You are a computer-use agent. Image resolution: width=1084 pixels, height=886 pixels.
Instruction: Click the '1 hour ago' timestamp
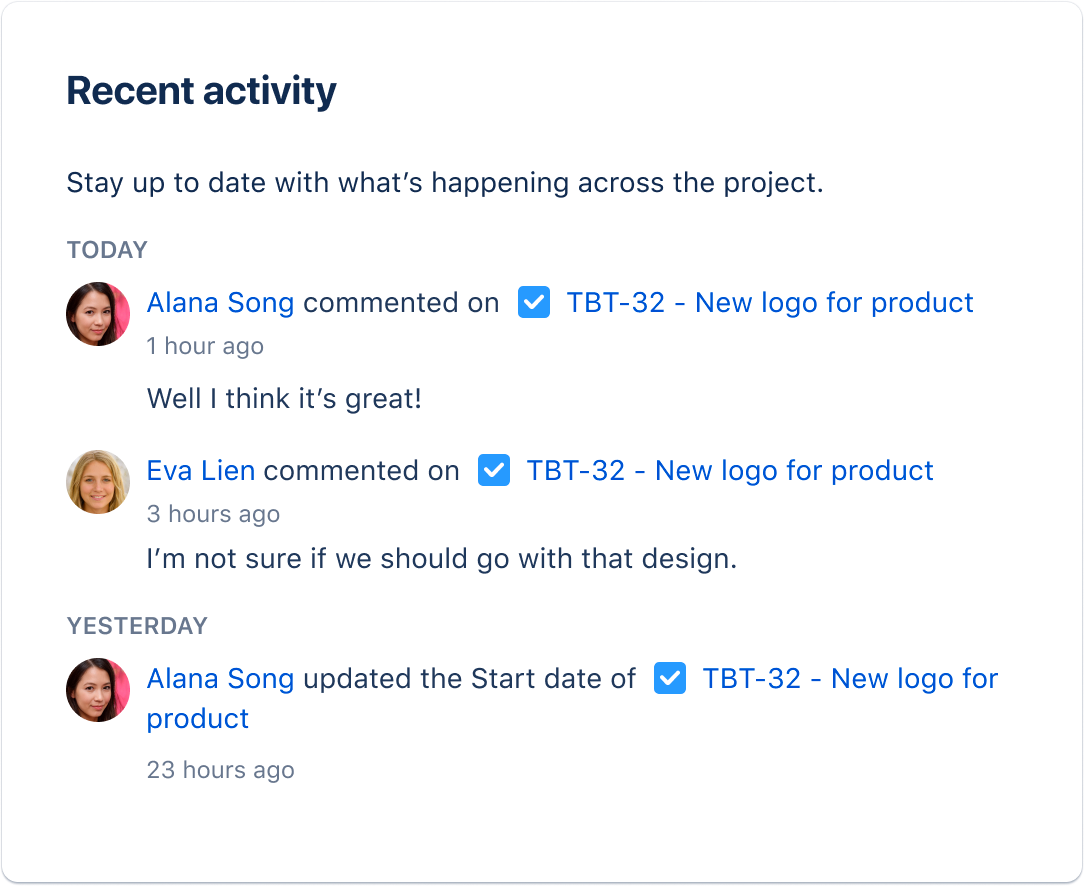click(205, 346)
